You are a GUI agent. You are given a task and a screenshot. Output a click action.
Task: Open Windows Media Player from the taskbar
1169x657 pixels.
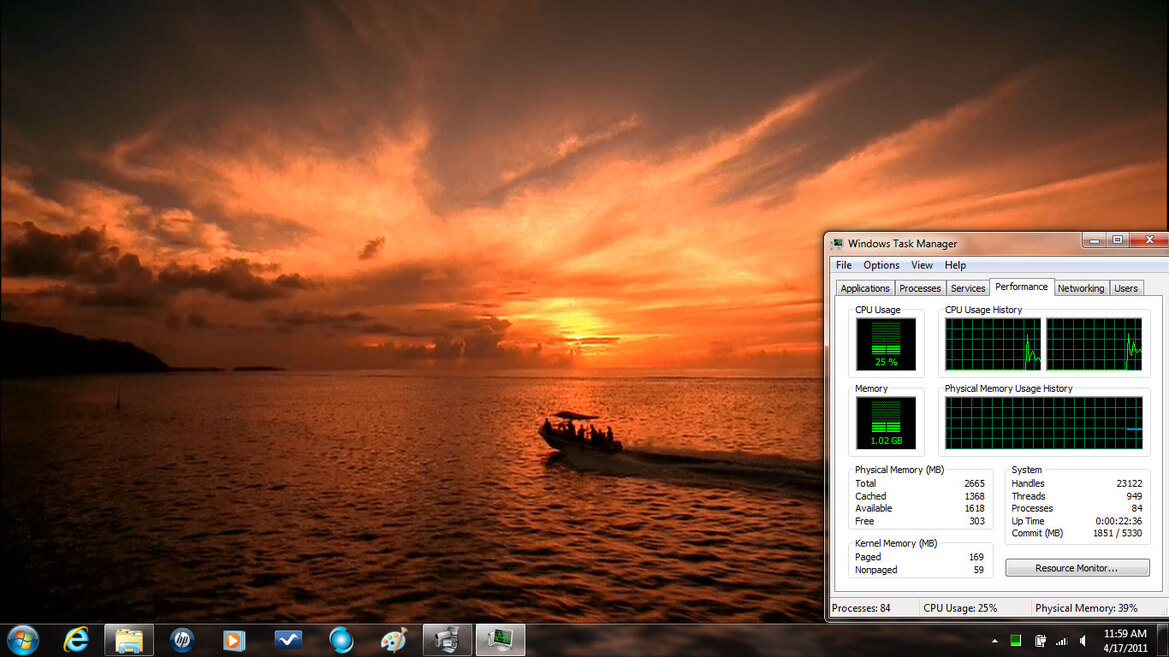(234, 640)
